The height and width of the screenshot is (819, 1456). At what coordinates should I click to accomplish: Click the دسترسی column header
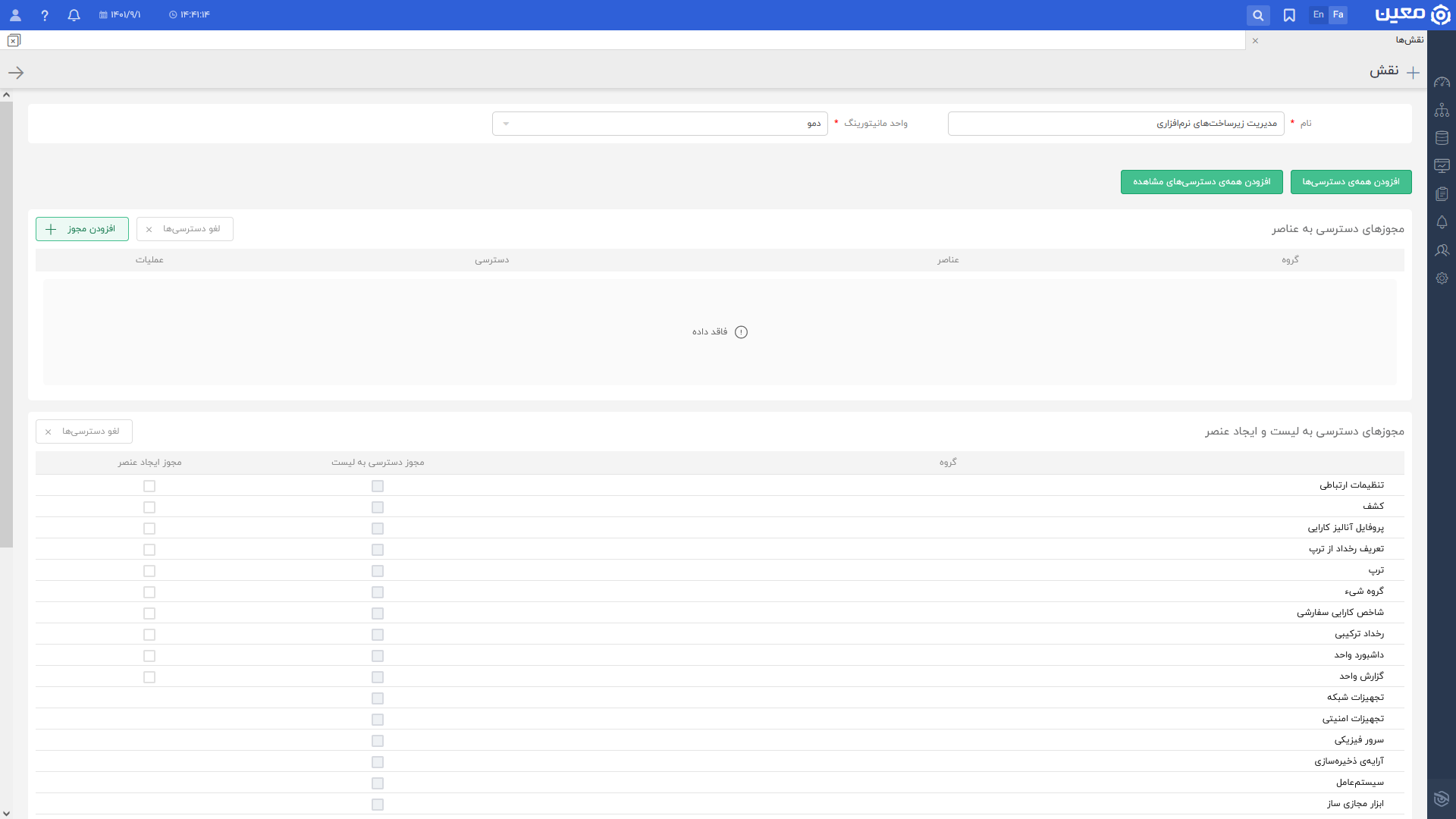(x=492, y=260)
